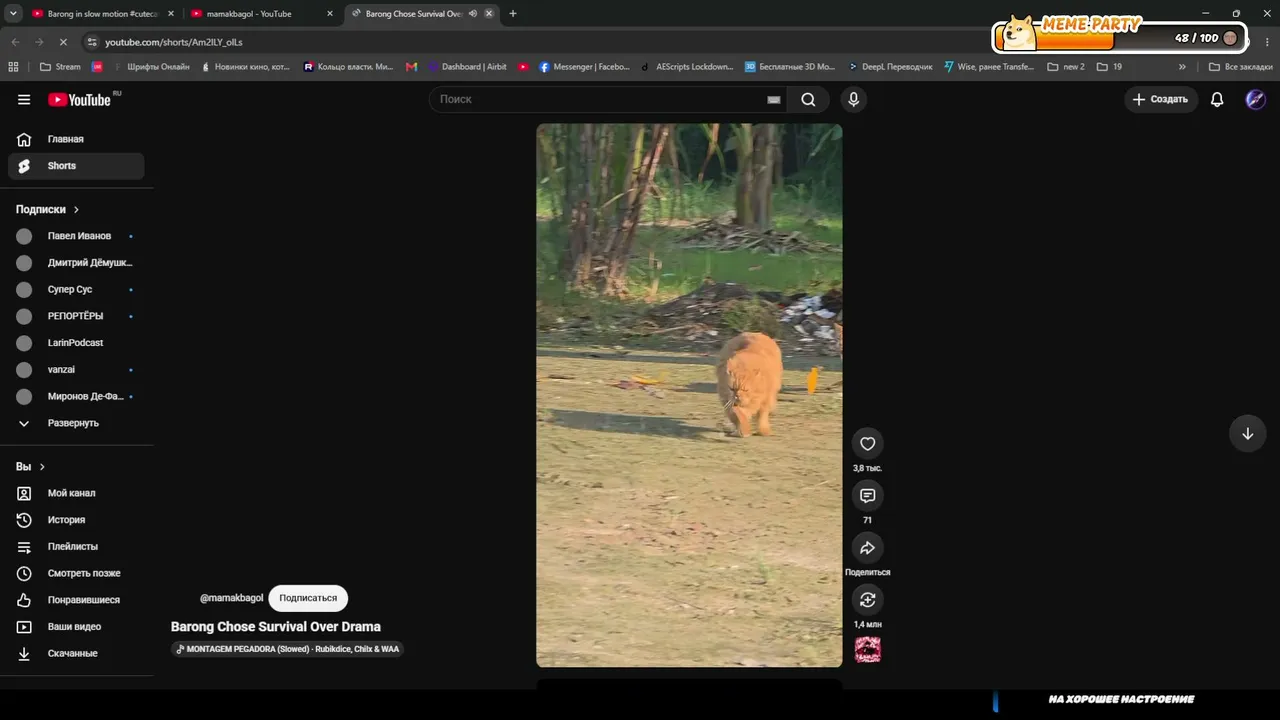
Task: Open Шрифты Онлайн bookmark
Action: tap(151, 67)
